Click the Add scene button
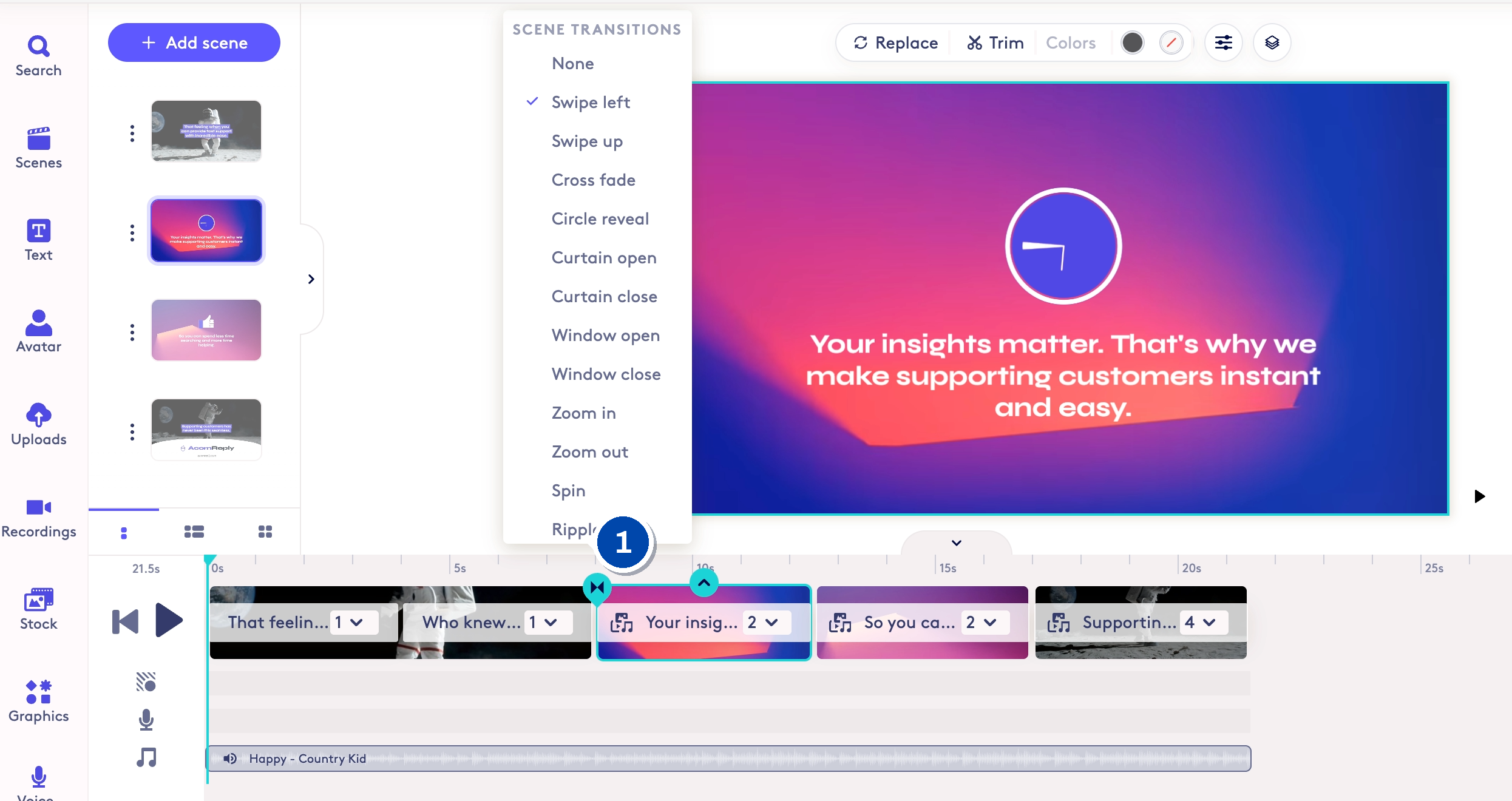1512x801 pixels. tap(194, 42)
